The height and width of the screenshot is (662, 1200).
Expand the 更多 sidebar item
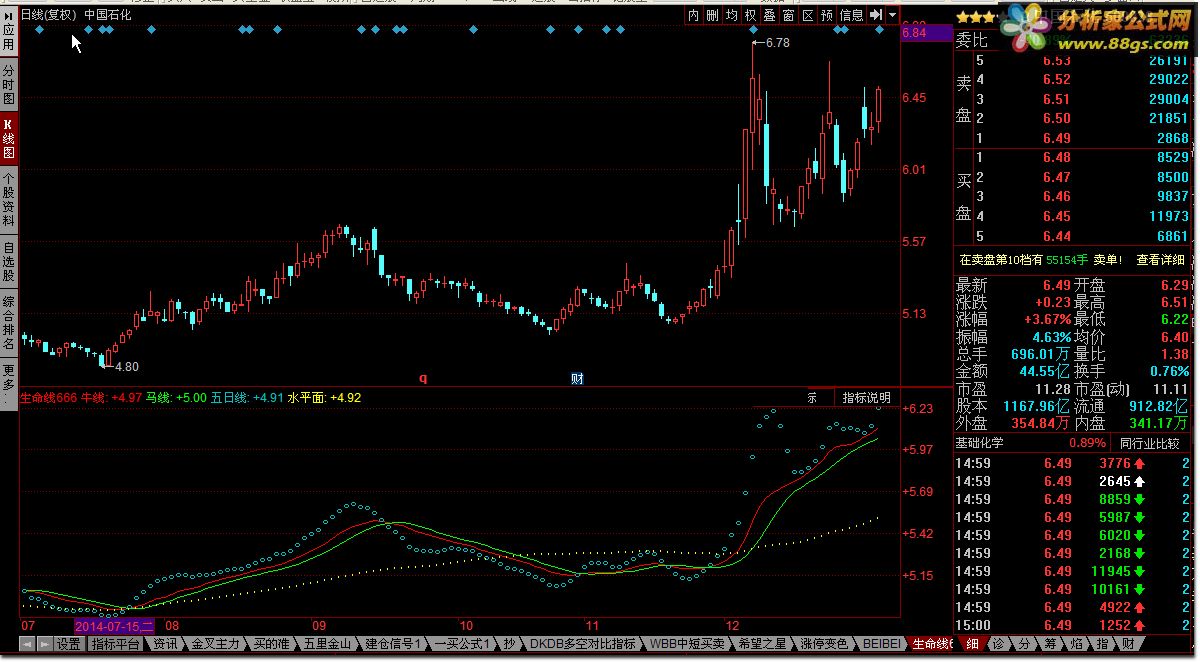pos(9,384)
